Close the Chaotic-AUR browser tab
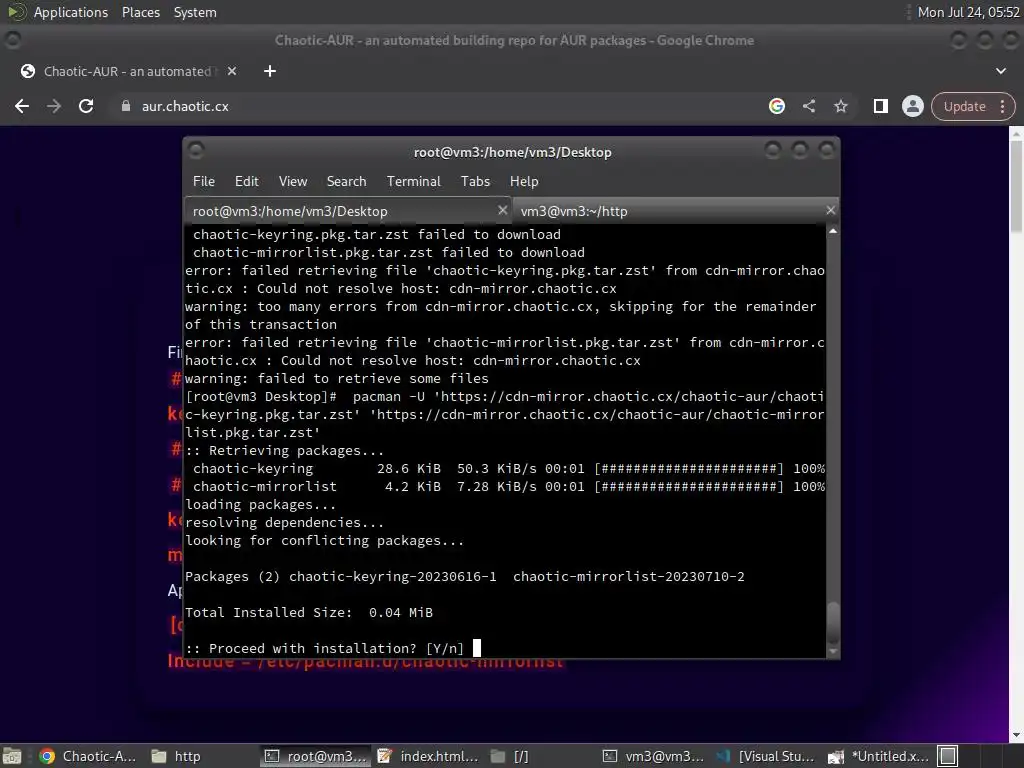This screenshot has height=768, width=1024. [232, 71]
